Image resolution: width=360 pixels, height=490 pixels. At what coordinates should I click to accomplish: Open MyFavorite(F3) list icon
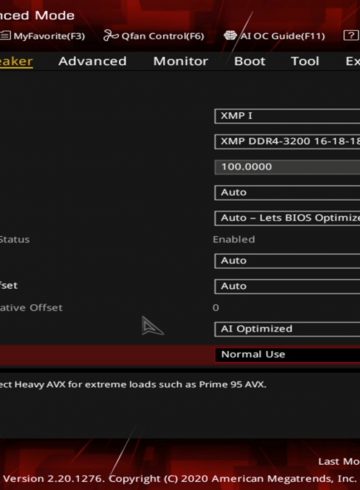[x=5, y=36]
